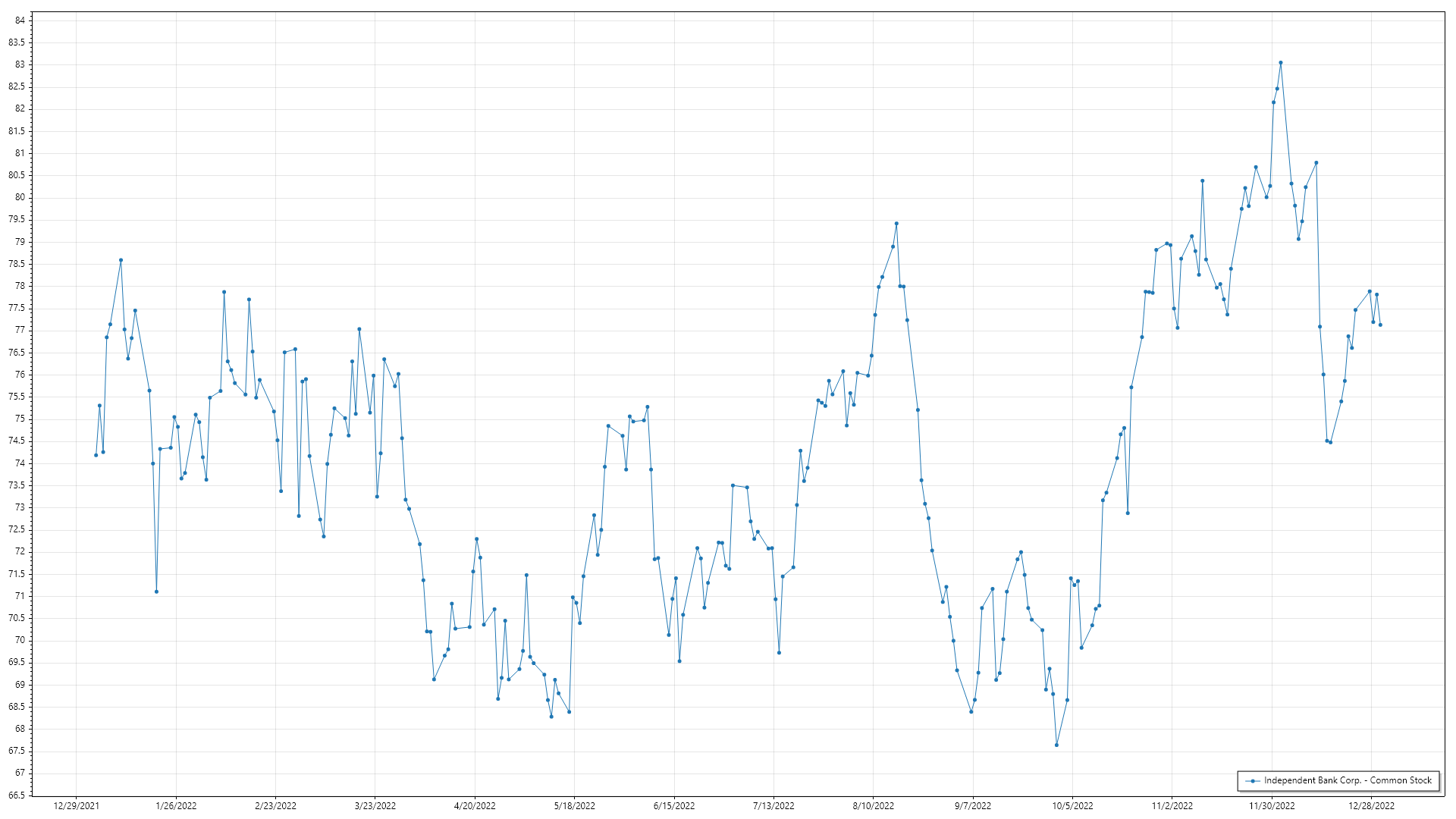Image resolution: width=1456 pixels, height=819 pixels.
Task: Click the 80 y-axis tick label
Action: pyautogui.click(x=20, y=197)
